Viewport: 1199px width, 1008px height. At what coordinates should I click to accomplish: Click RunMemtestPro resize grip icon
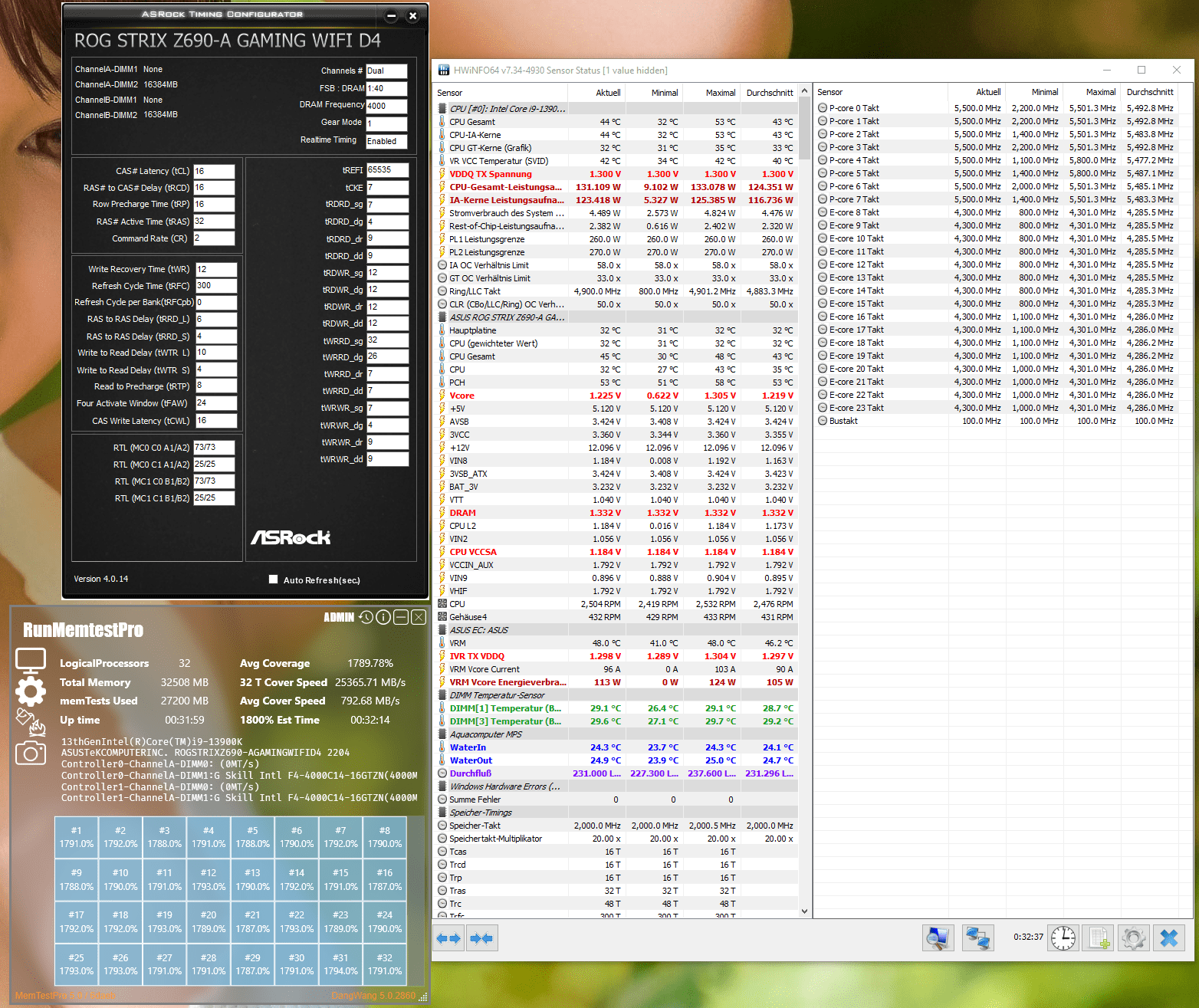422,997
